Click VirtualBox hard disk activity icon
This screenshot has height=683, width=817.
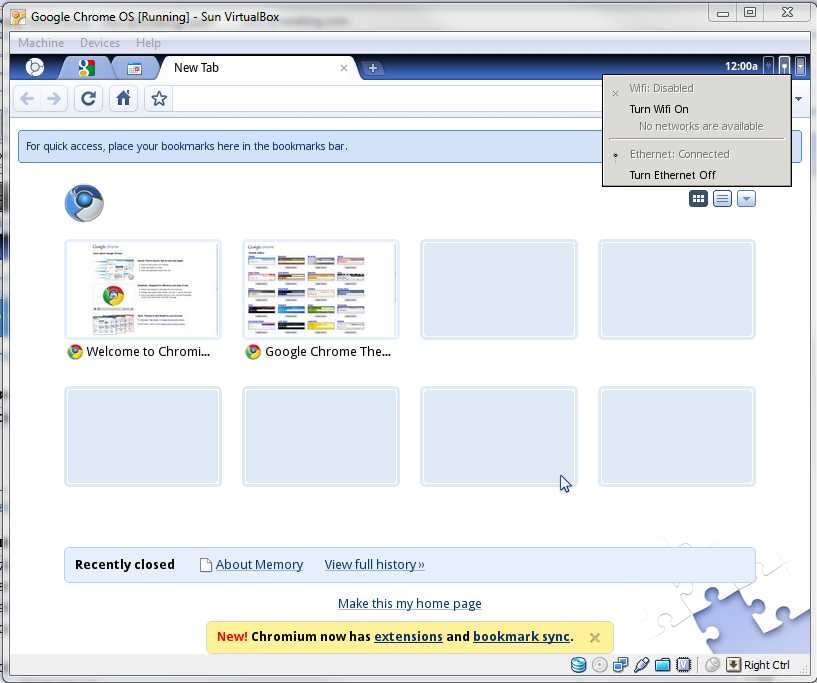pos(578,665)
